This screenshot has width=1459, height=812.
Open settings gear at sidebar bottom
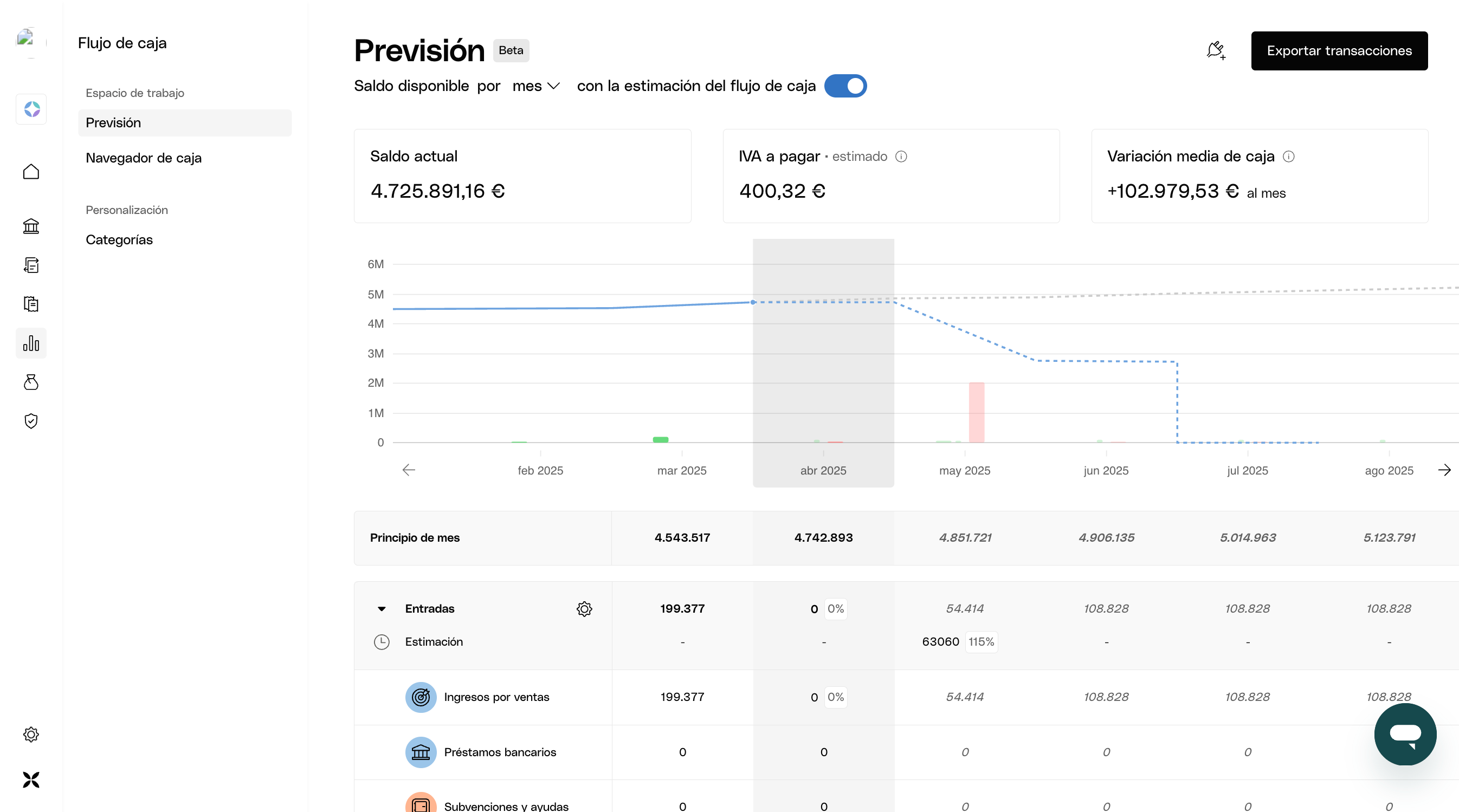point(31,735)
